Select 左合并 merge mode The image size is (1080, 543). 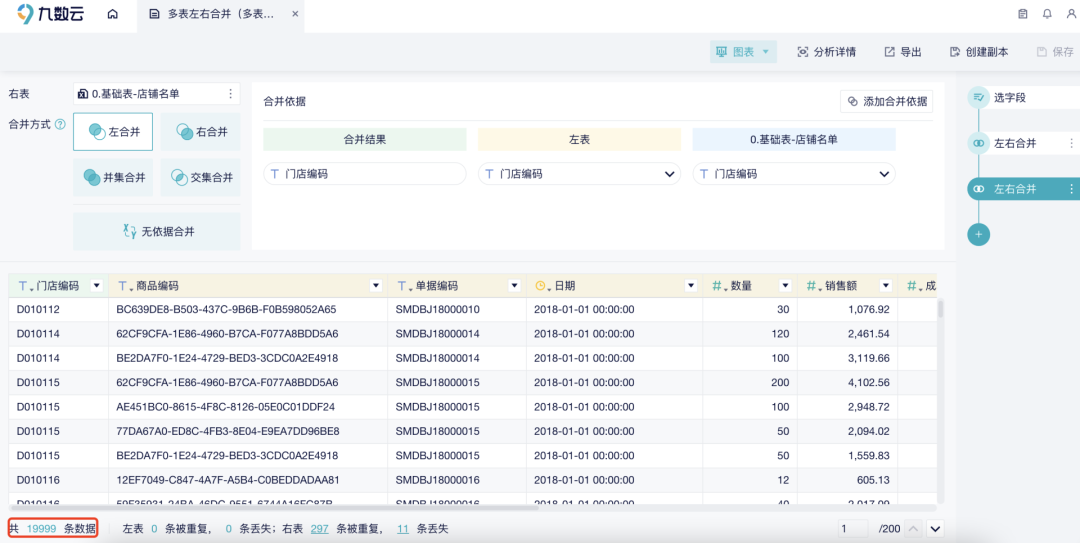[x=113, y=132]
